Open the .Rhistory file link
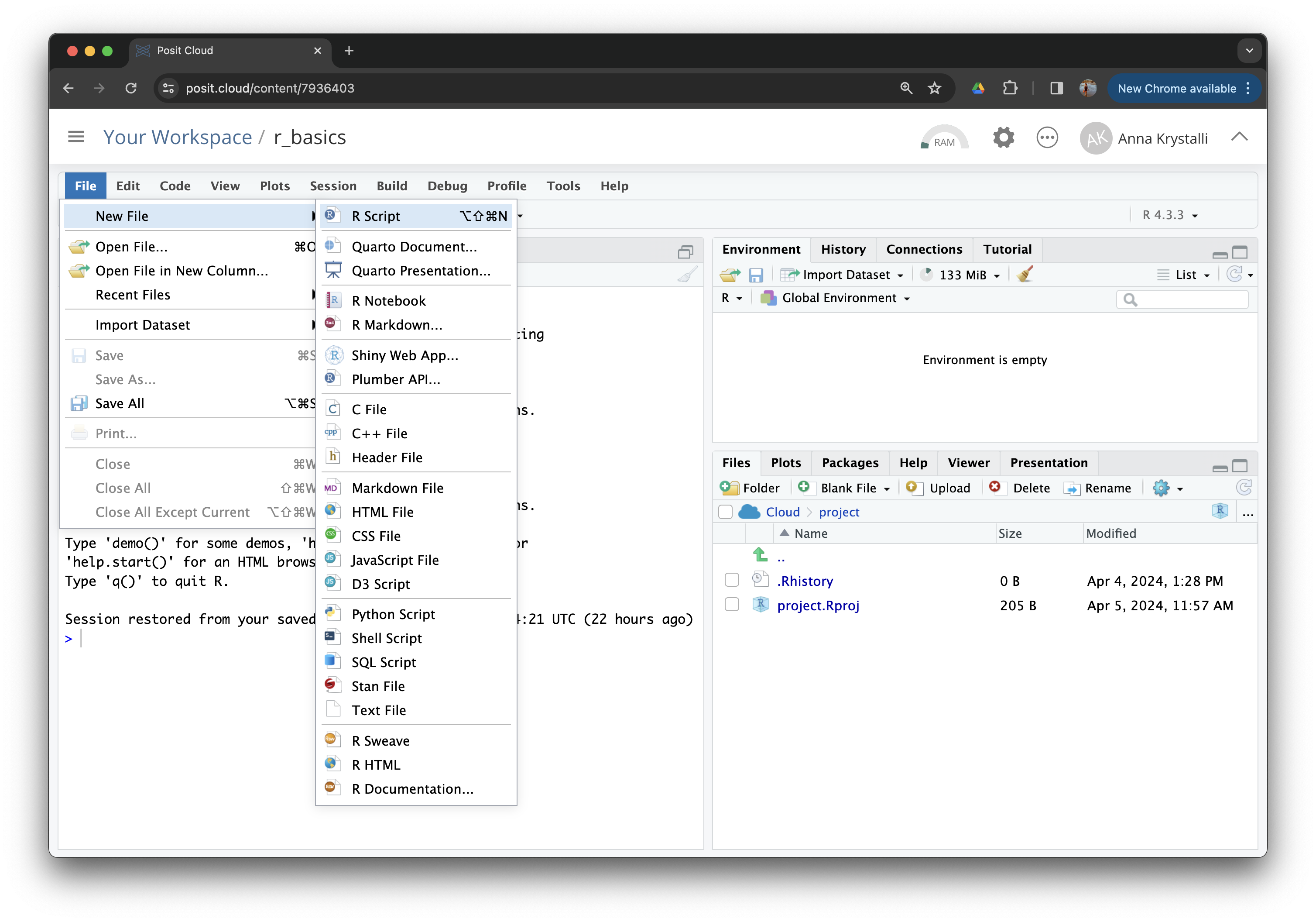 click(x=805, y=581)
